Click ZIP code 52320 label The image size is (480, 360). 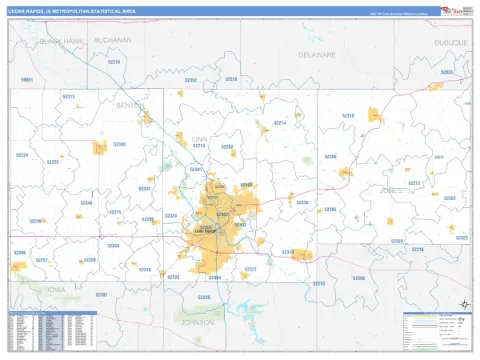[x=397, y=241]
